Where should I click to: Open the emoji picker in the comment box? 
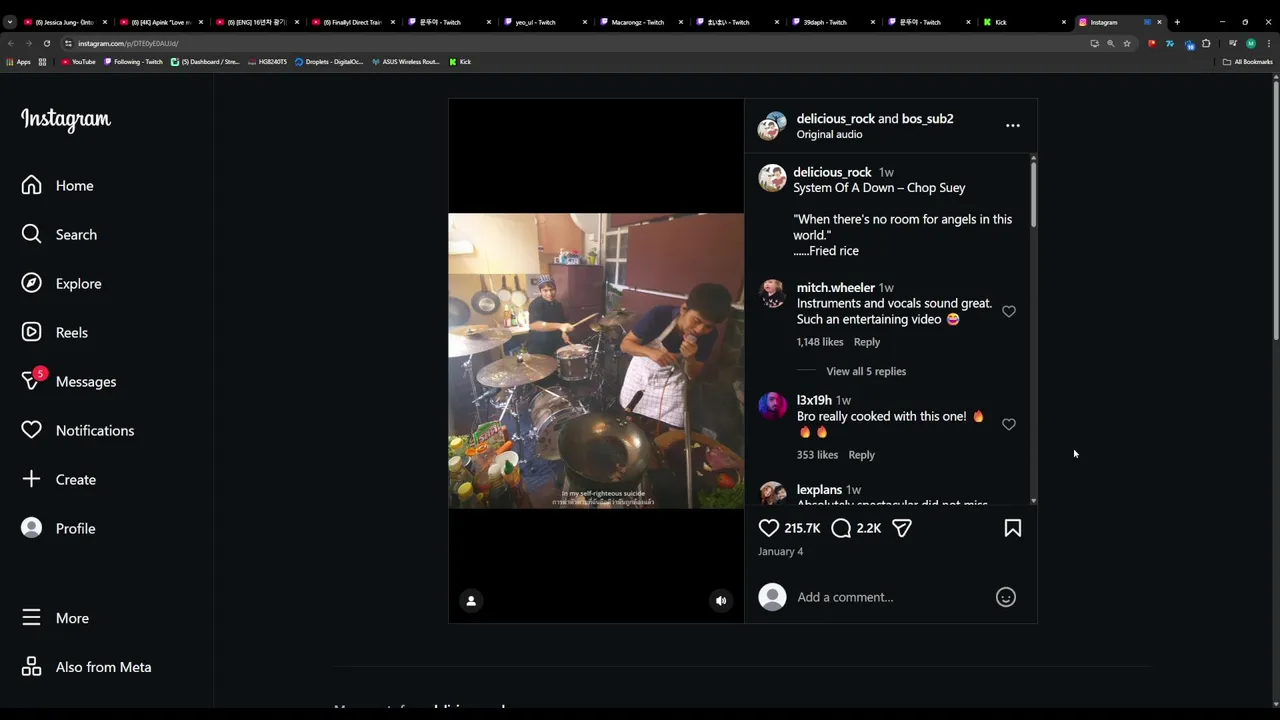(1006, 597)
